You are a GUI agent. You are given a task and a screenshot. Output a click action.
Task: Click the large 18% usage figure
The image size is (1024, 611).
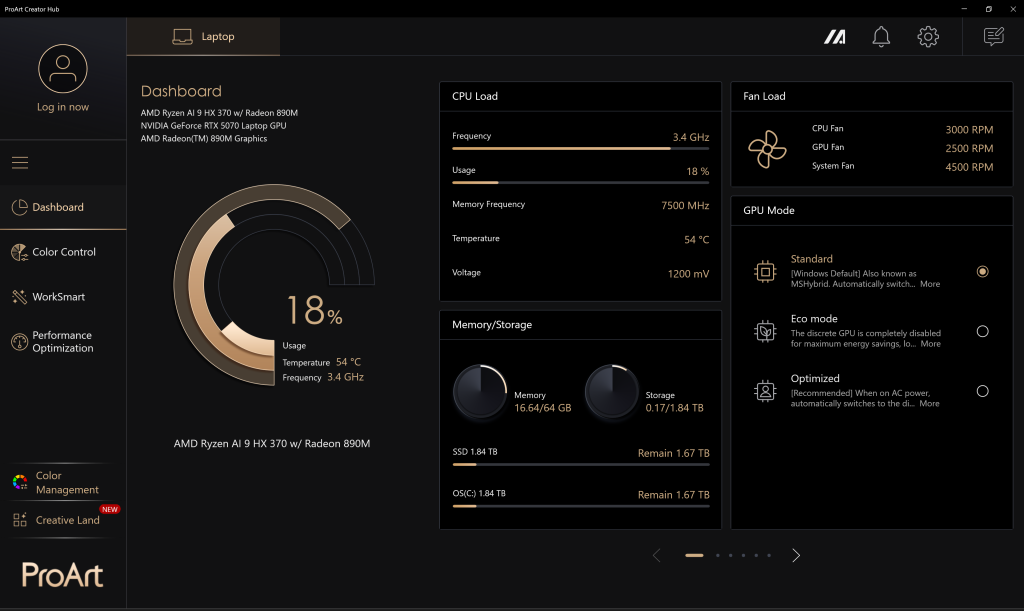[x=314, y=310]
